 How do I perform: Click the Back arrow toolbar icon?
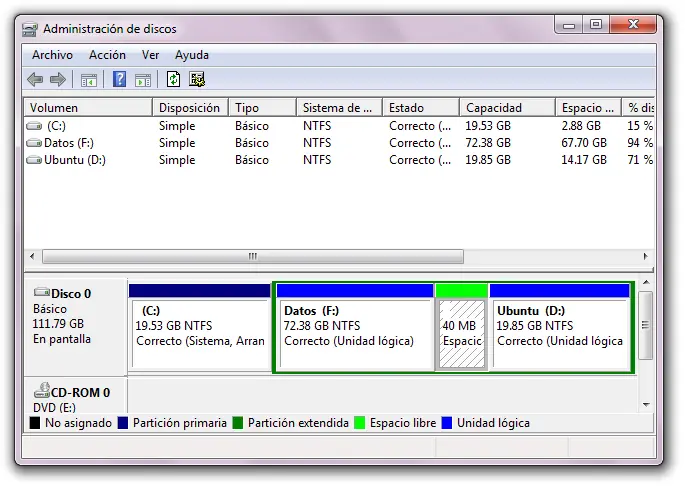click(35, 80)
